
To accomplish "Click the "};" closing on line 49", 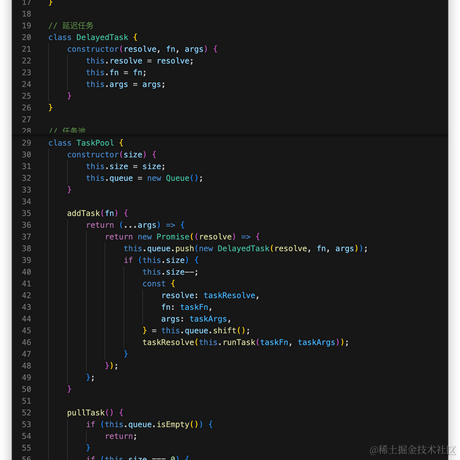I will [x=90, y=378].
